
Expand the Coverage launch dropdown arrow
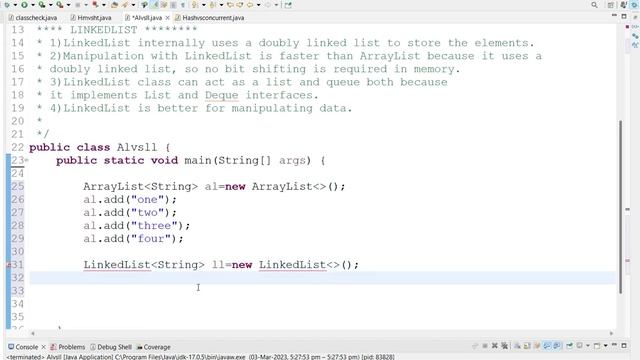pyautogui.click(x=51, y=5)
